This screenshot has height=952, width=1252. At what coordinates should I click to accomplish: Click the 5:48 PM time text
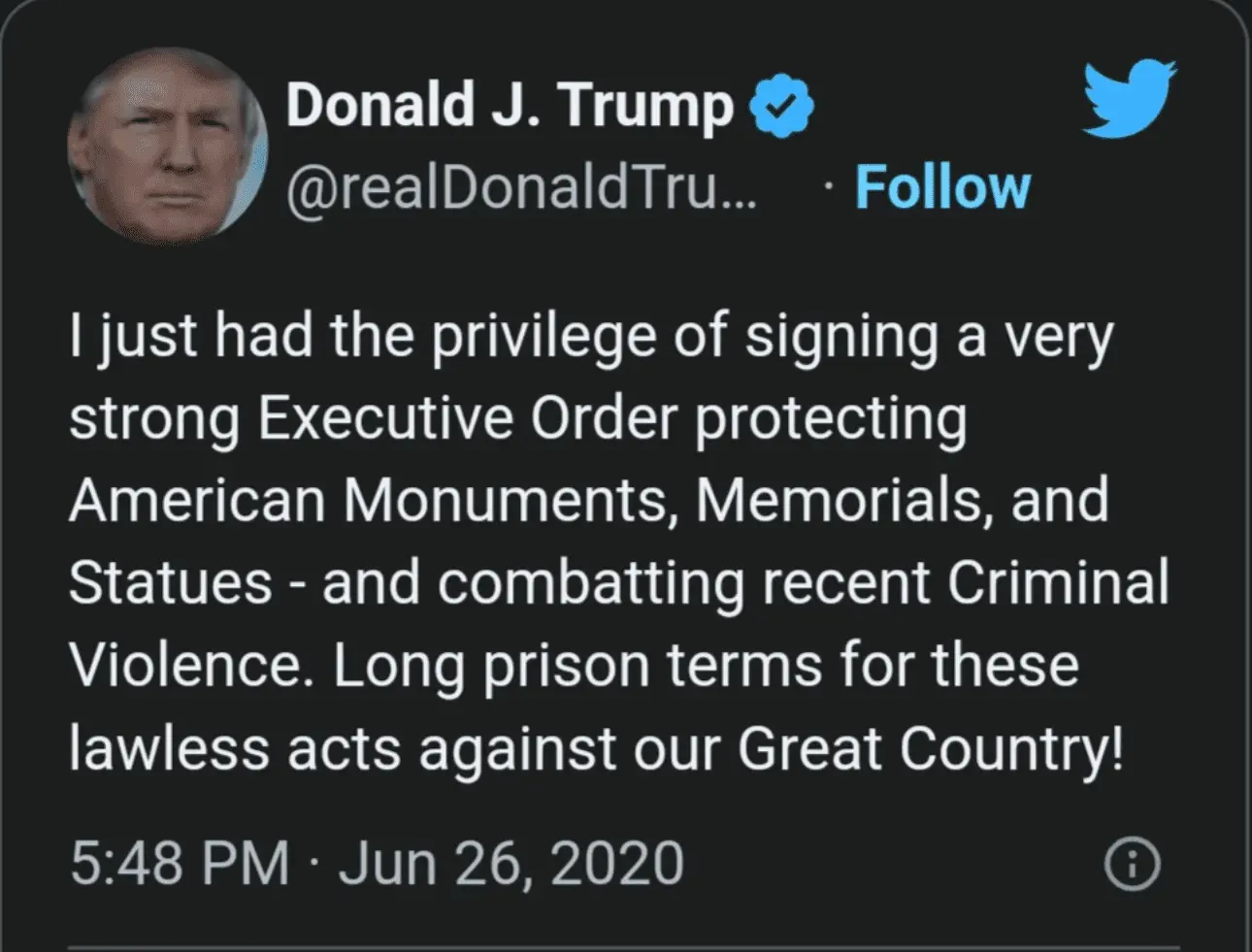pyautogui.click(x=180, y=863)
